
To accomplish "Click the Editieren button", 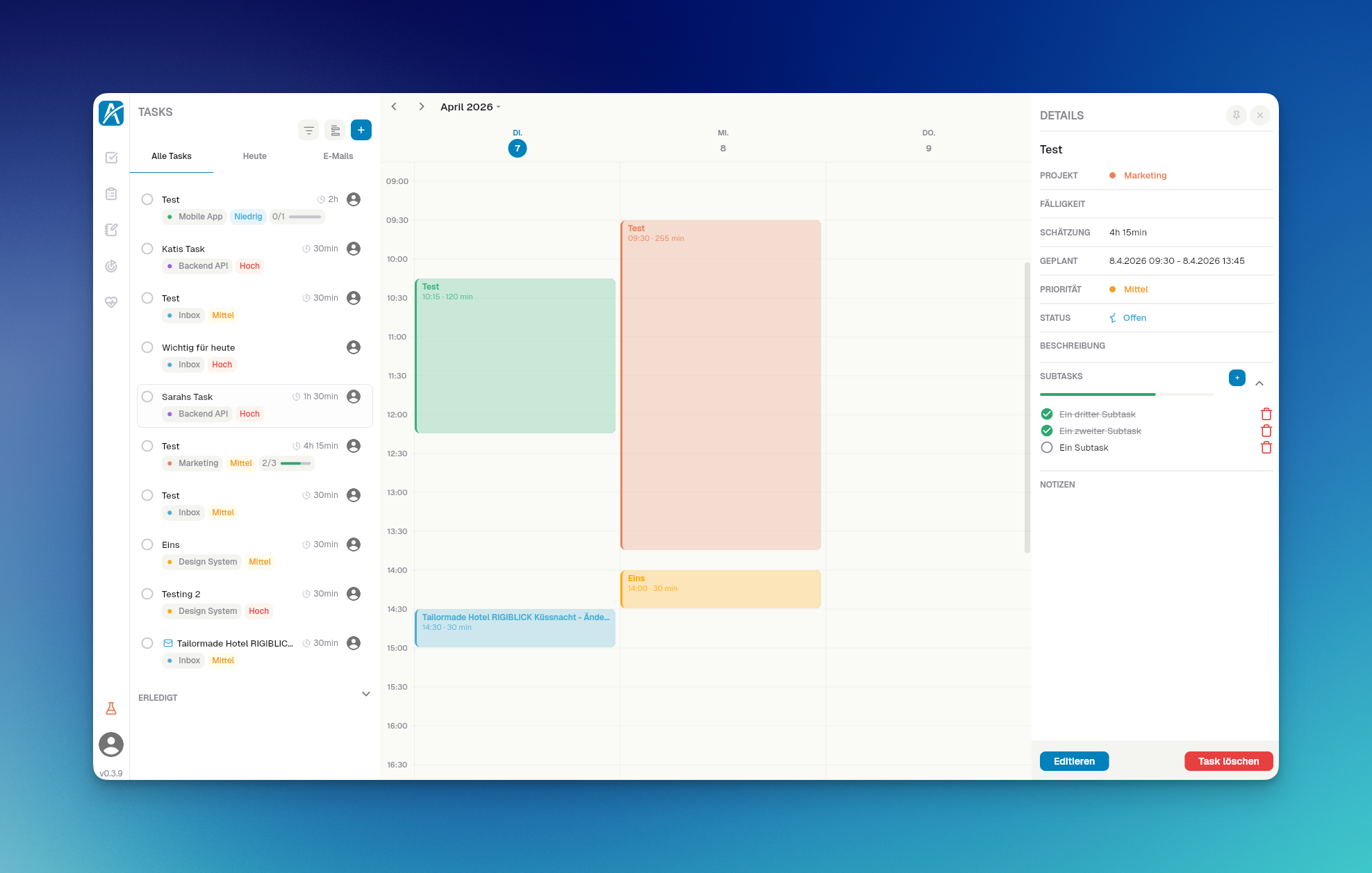I will point(1074,760).
